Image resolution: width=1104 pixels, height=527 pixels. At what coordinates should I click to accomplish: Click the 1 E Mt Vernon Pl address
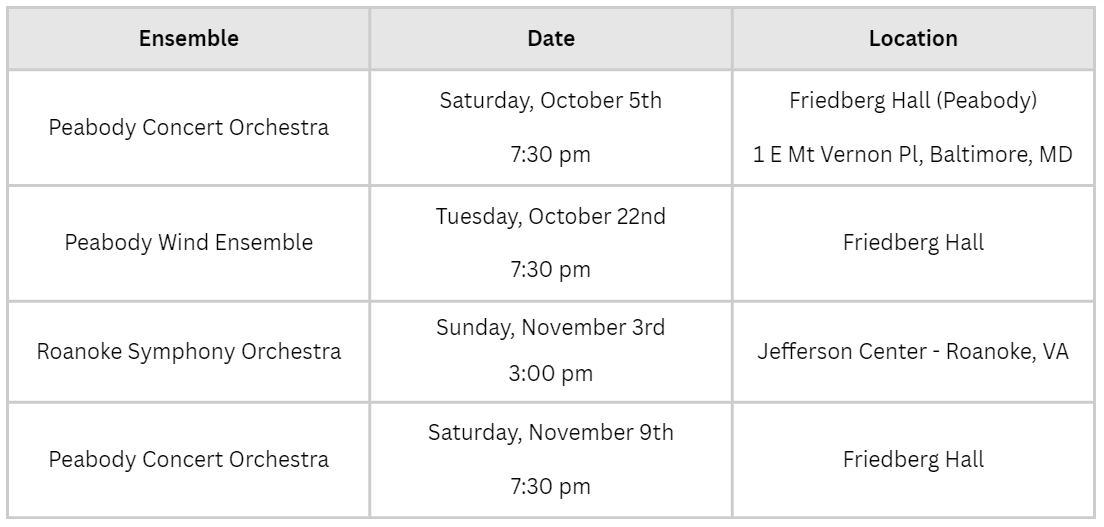click(x=913, y=154)
